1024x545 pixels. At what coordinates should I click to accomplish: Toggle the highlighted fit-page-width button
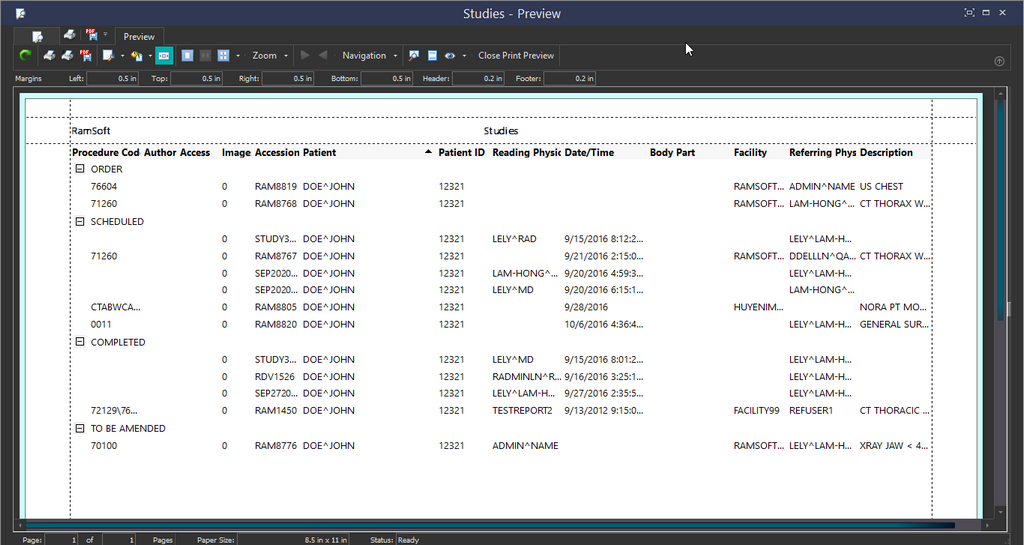[x=164, y=56]
